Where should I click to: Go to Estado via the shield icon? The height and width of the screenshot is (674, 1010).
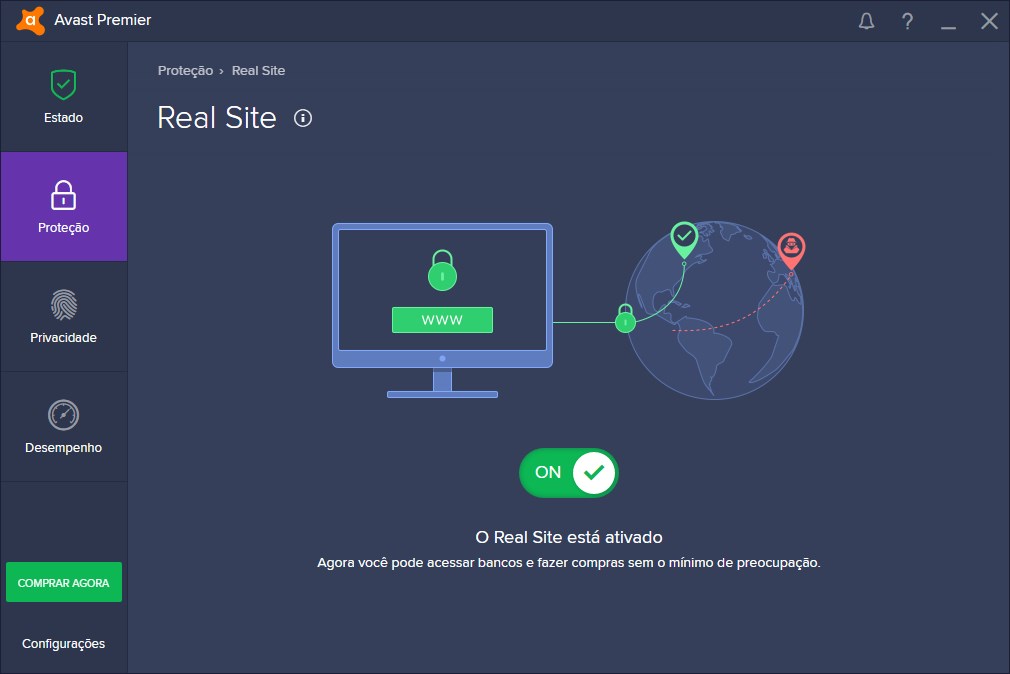(x=63, y=85)
